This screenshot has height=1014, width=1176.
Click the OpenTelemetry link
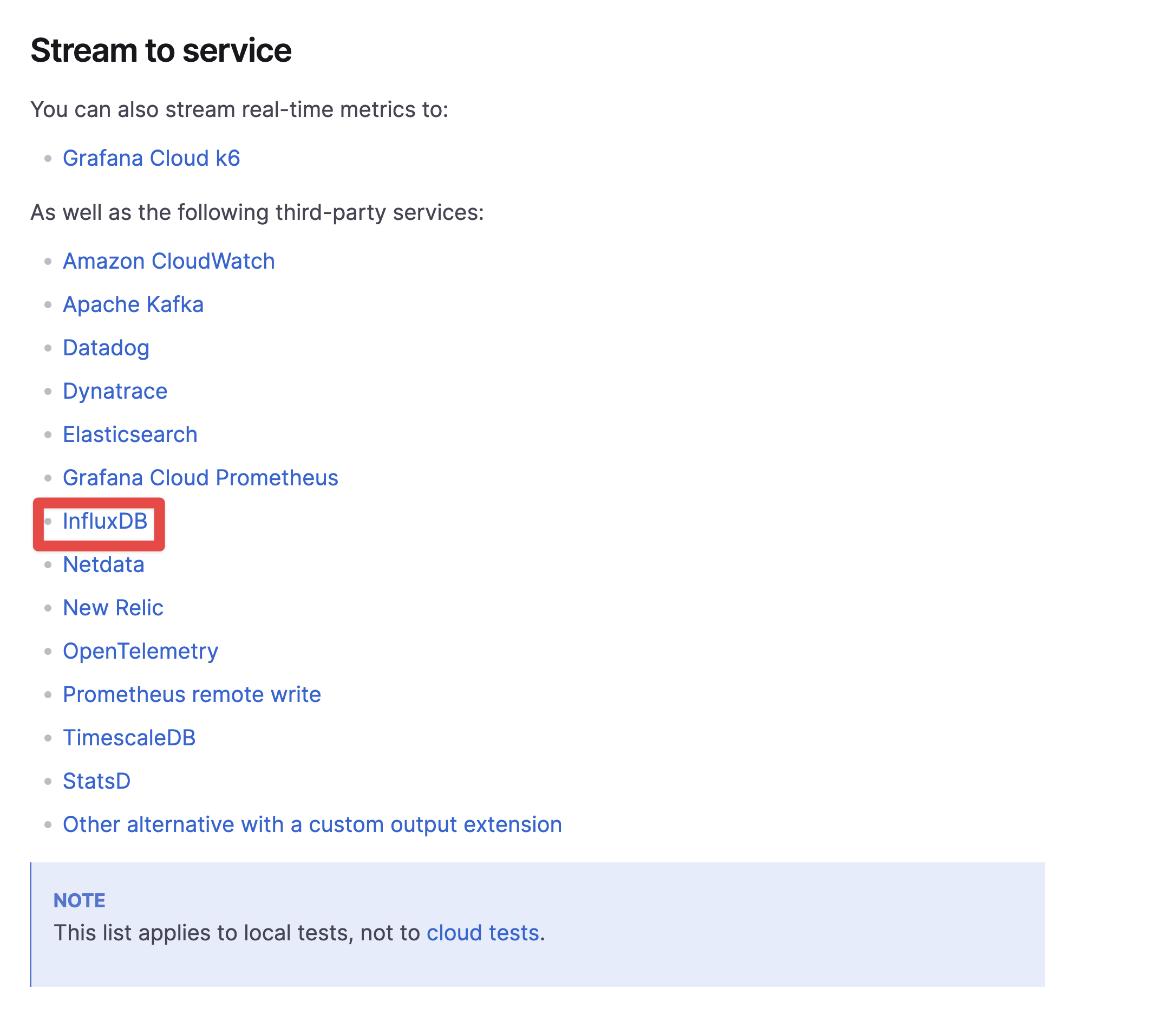tap(140, 651)
